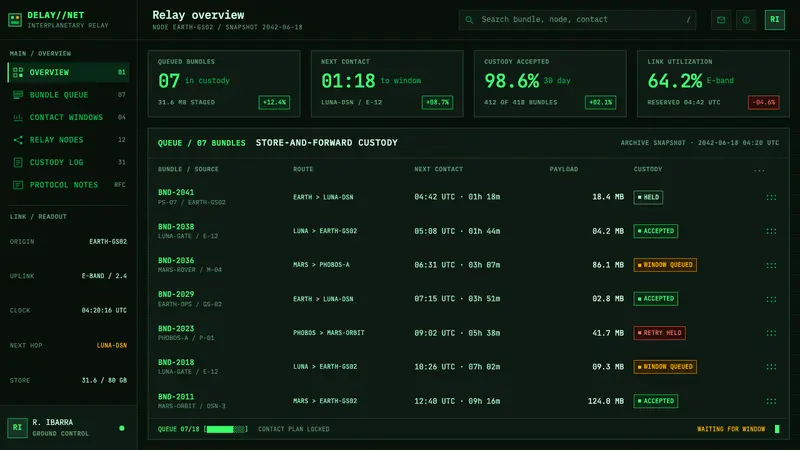Click the DELAY//NET logo icon
Screen dimensions: 800x450
pos(15,20)
